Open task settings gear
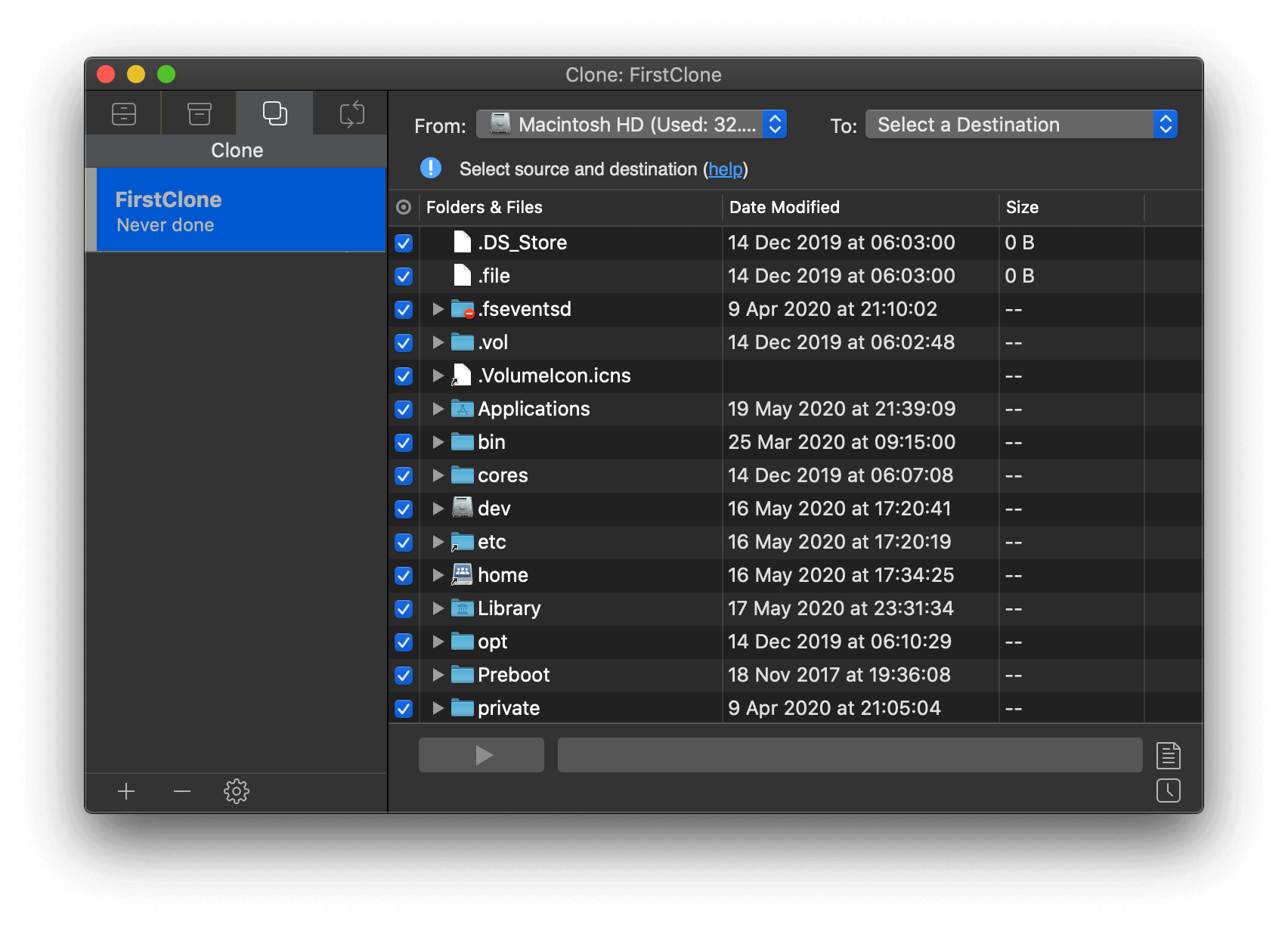Image resolution: width=1288 pixels, height=925 pixels. (x=237, y=791)
